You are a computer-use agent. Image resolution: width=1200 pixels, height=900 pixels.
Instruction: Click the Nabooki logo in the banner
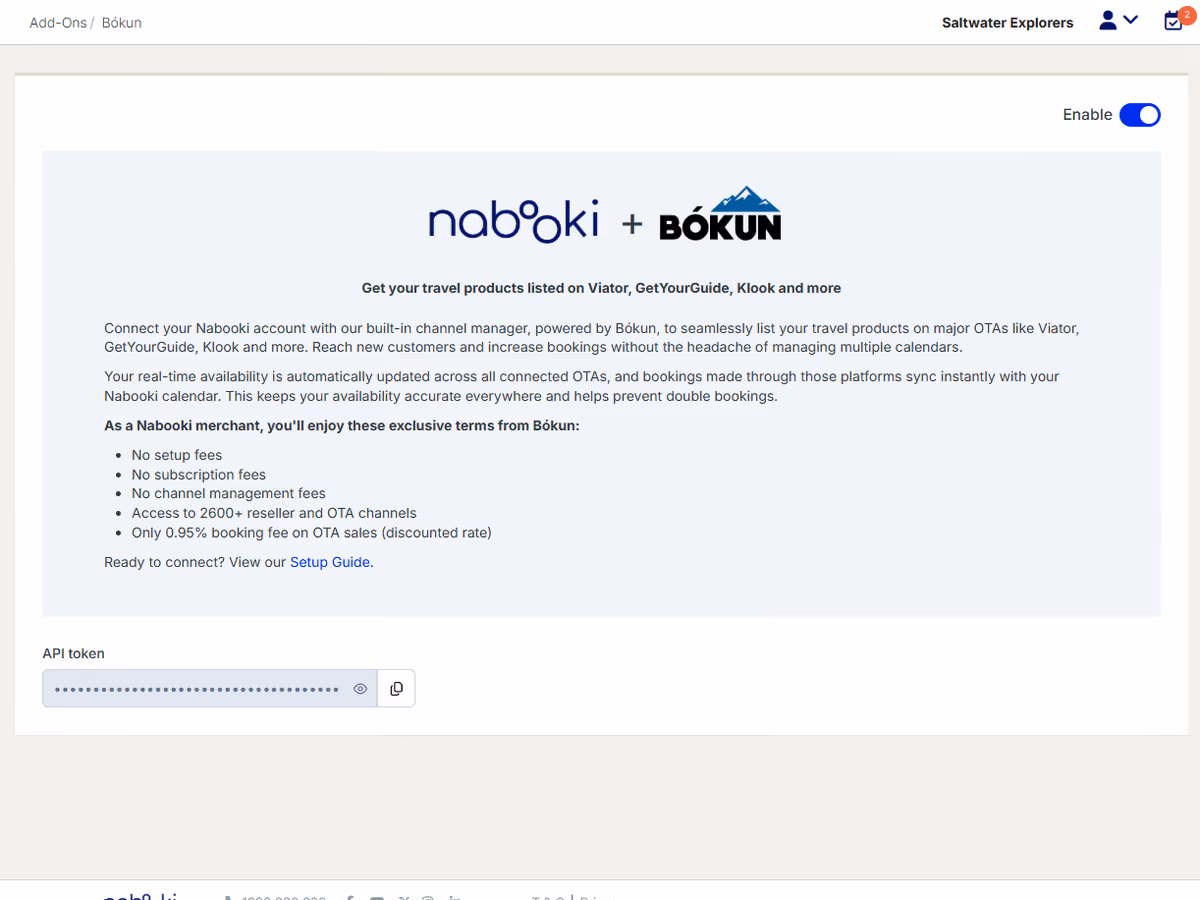(x=513, y=220)
